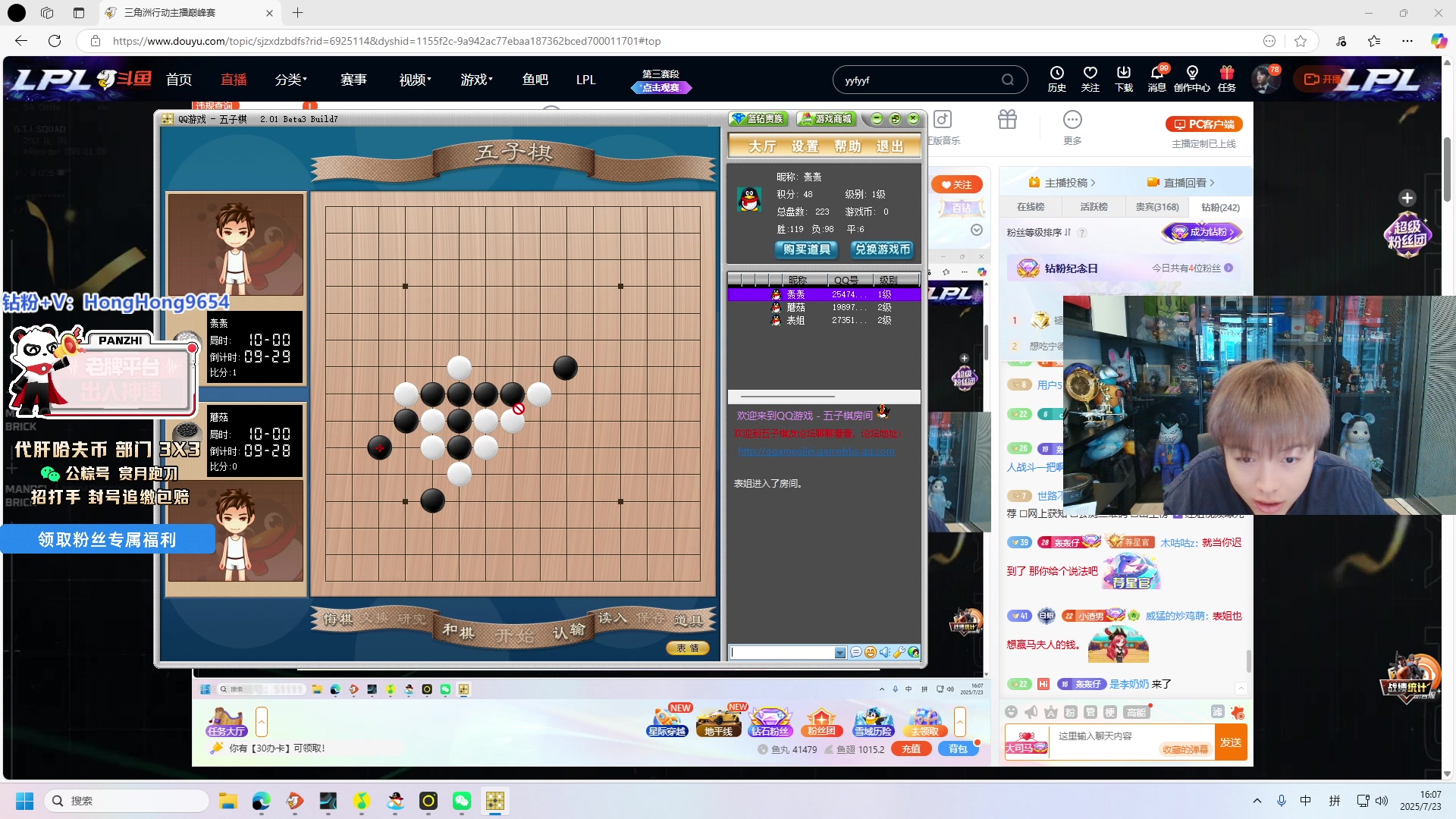Click 悔棋 undo move on game ribbon

pos(338,620)
